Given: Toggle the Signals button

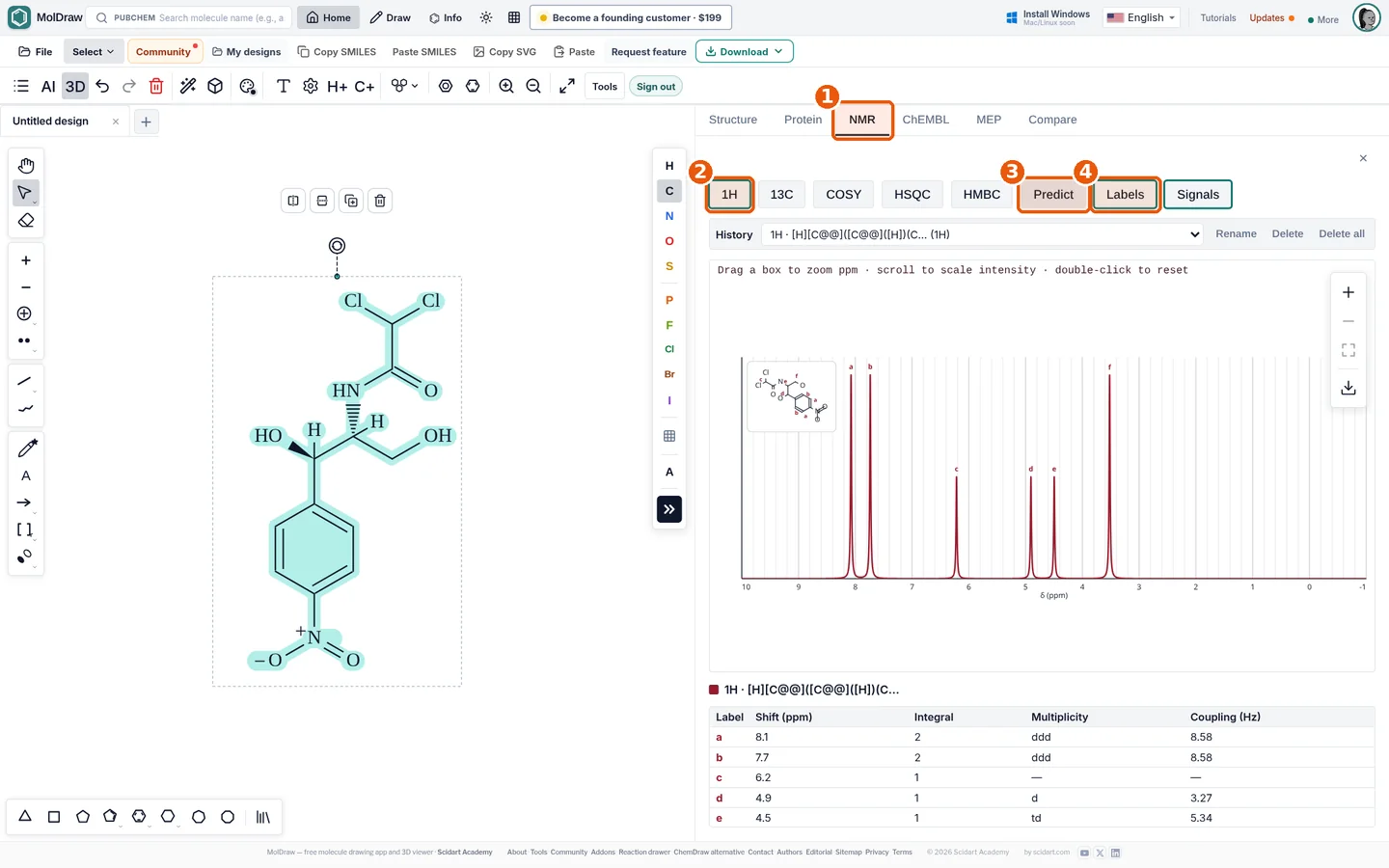Looking at the screenshot, I should (x=1198, y=194).
